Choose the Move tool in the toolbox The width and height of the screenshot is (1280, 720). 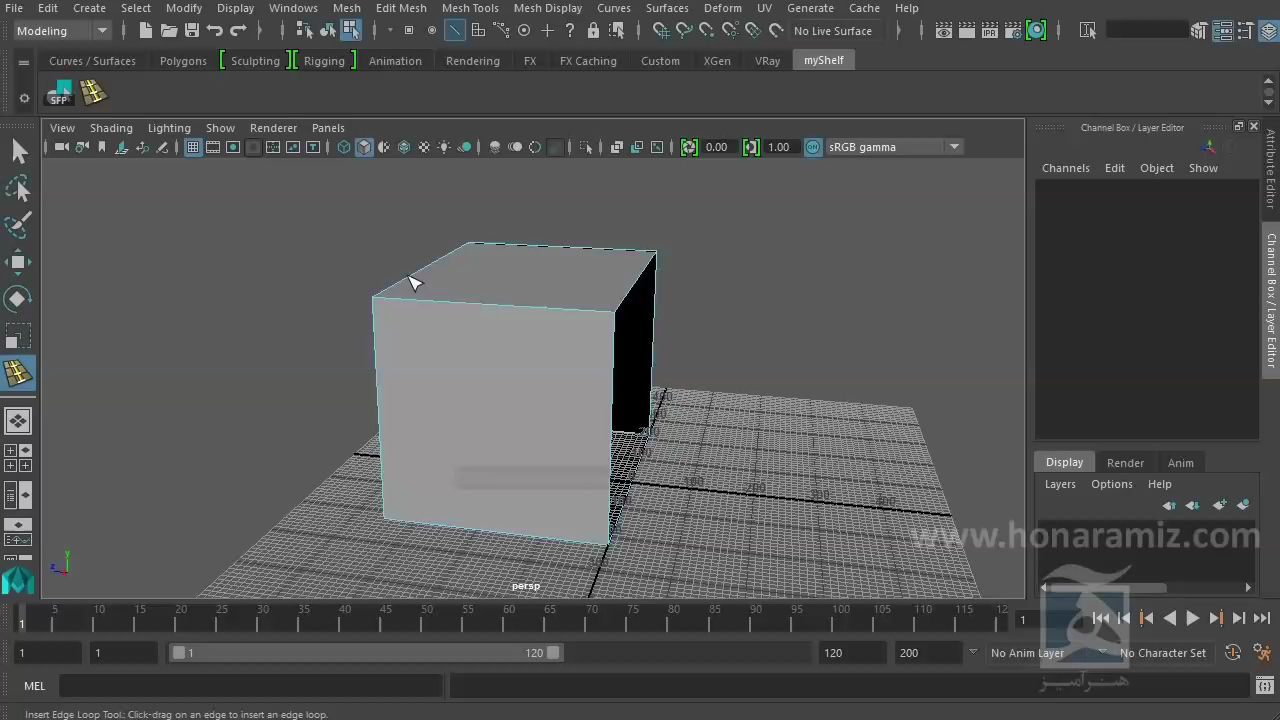pyautogui.click(x=18, y=262)
